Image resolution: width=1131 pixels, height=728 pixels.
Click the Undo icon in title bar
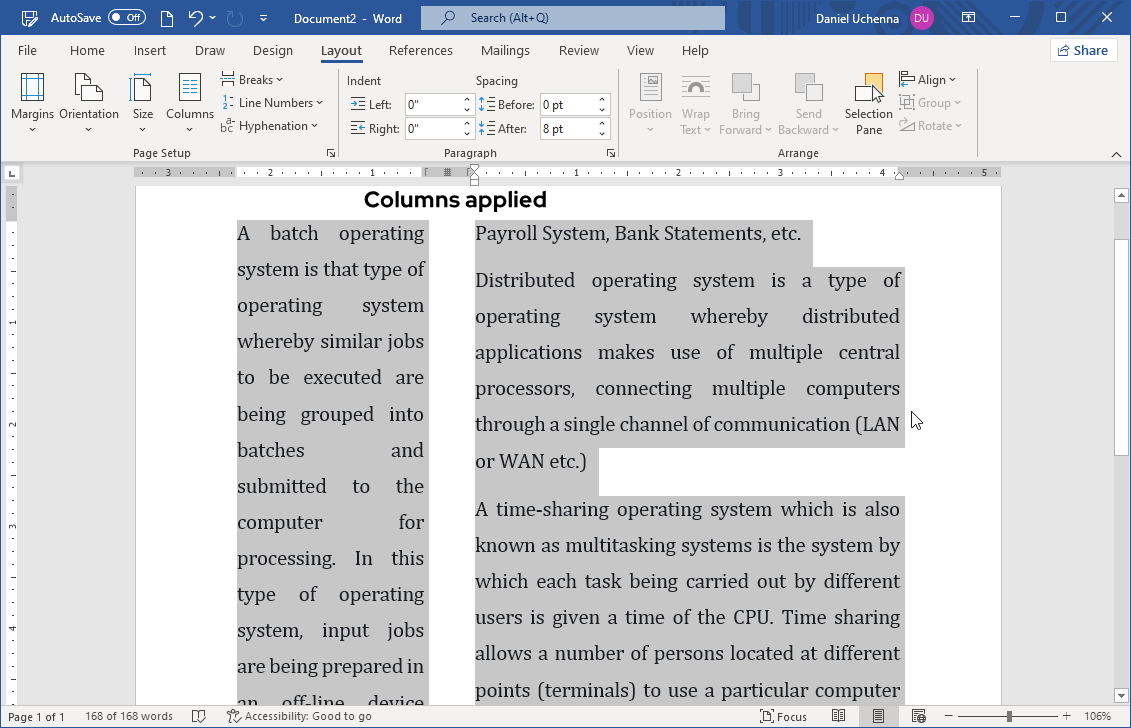click(x=196, y=18)
